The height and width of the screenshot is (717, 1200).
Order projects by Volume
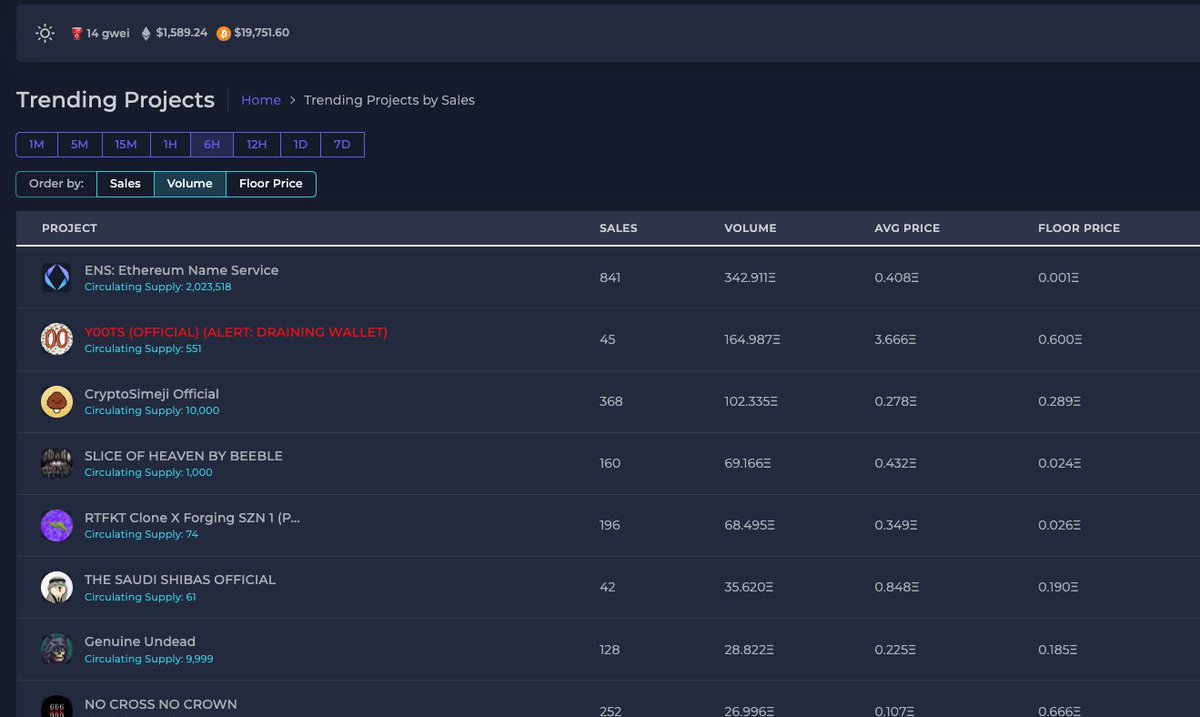(x=190, y=184)
